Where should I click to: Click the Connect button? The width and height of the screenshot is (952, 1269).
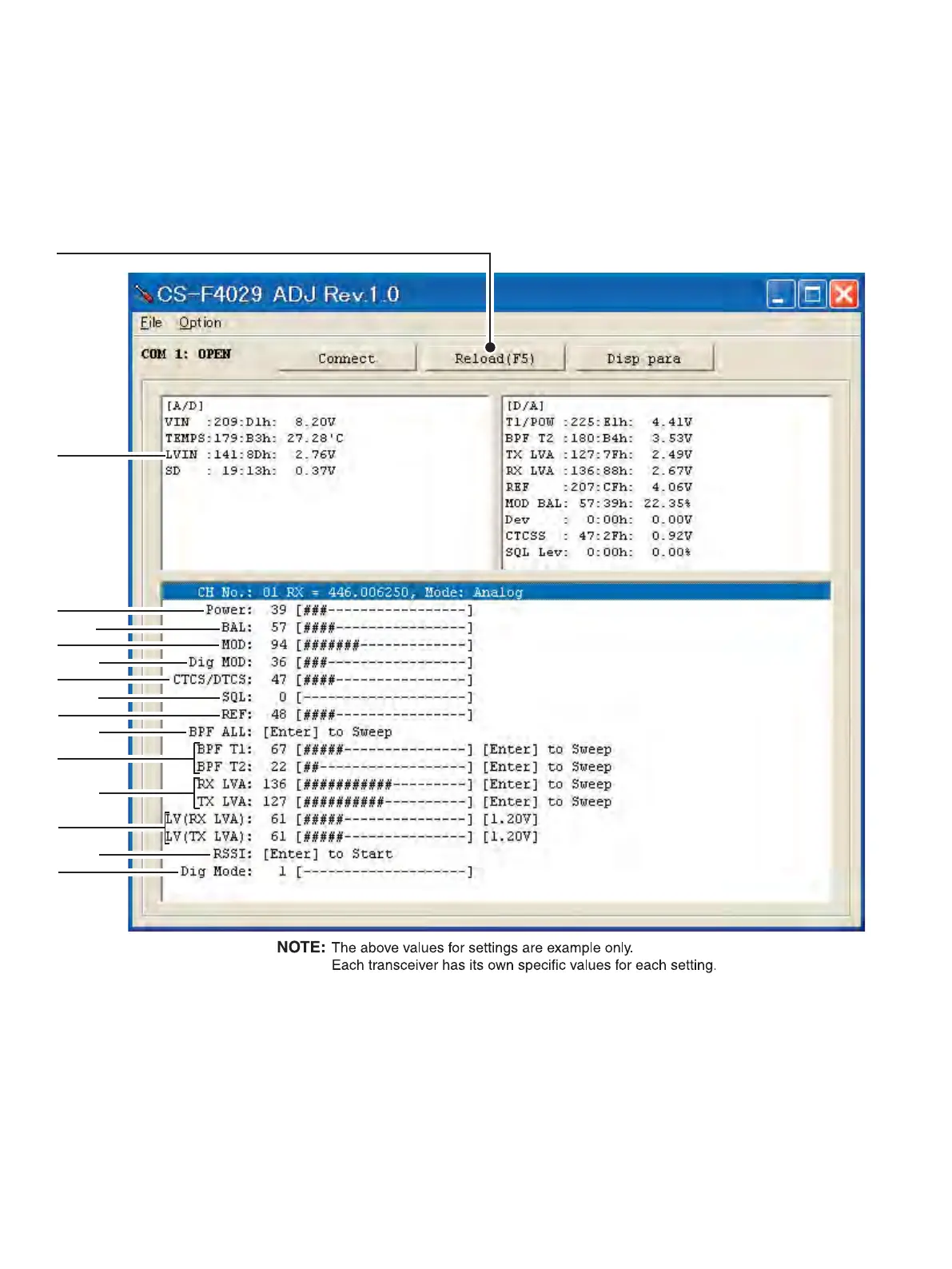pyautogui.click(x=347, y=358)
